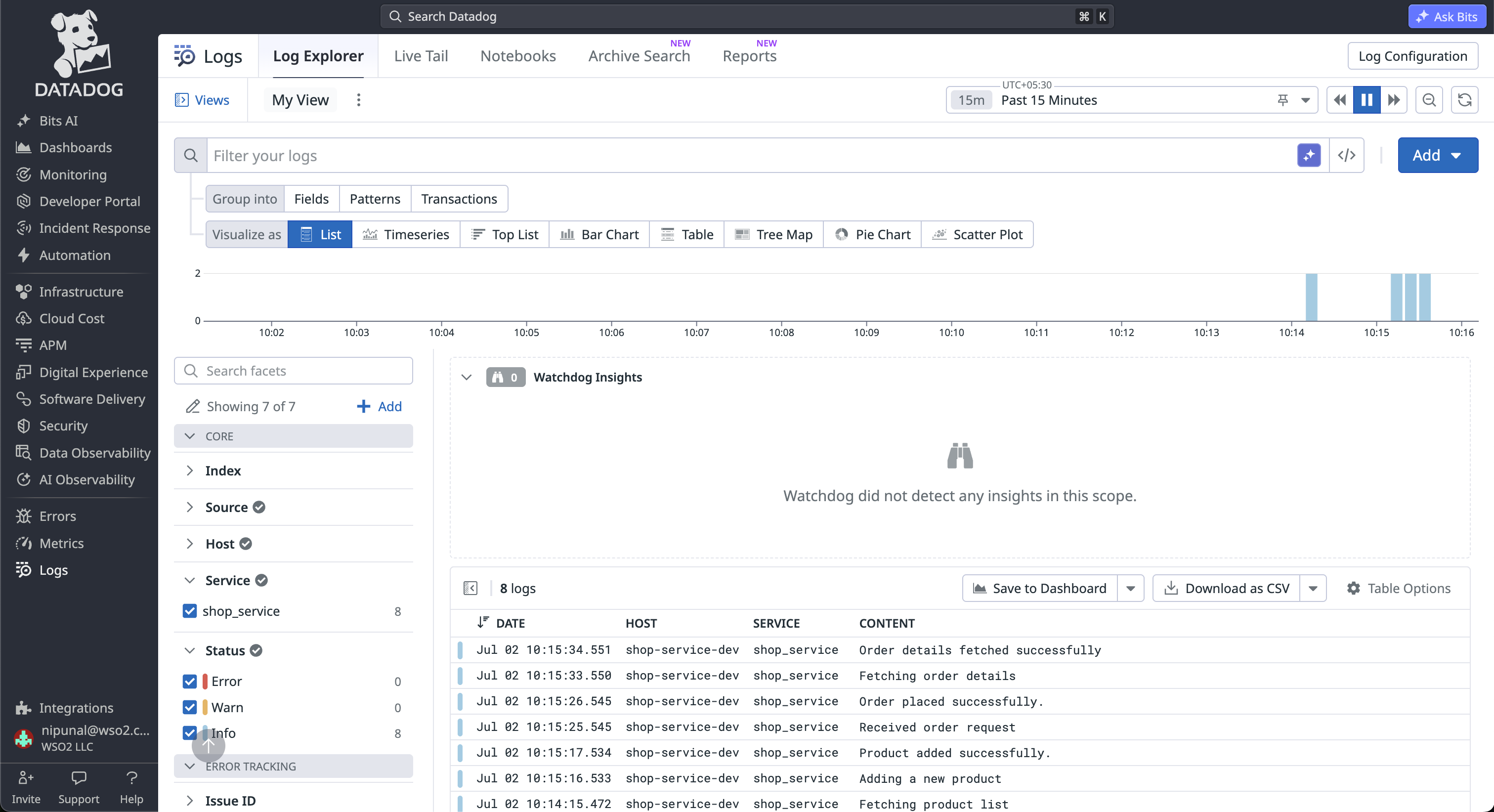Open time range dropdown
The image size is (1494, 812).
[1306, 100]
